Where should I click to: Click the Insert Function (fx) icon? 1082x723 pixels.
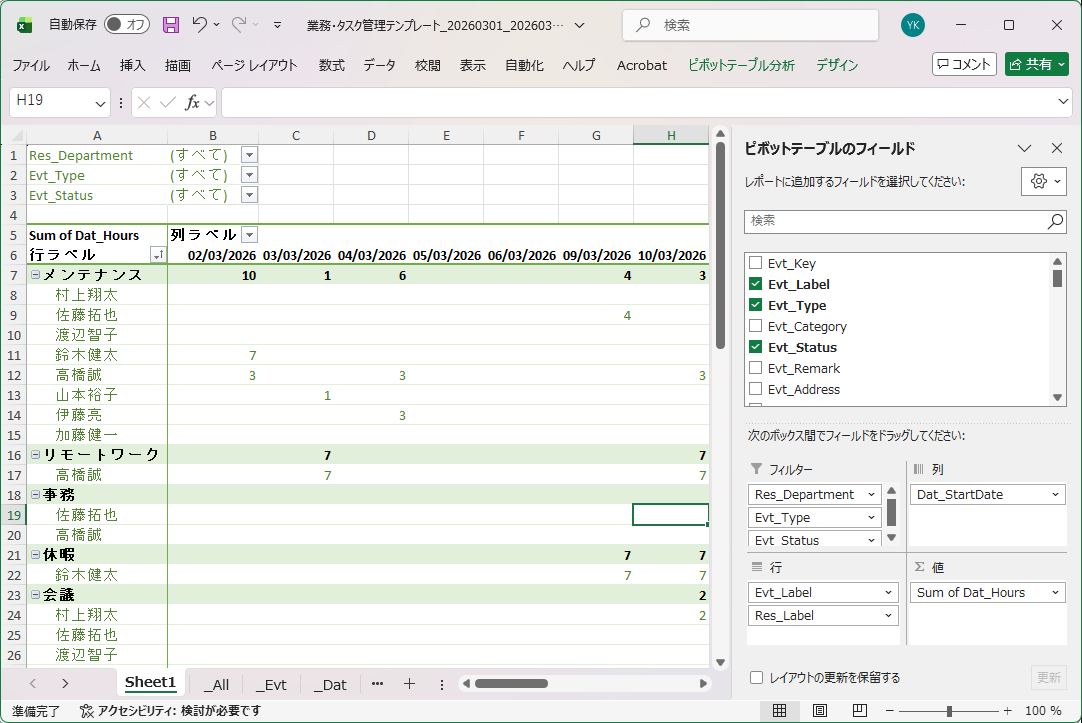click(194, 102)
